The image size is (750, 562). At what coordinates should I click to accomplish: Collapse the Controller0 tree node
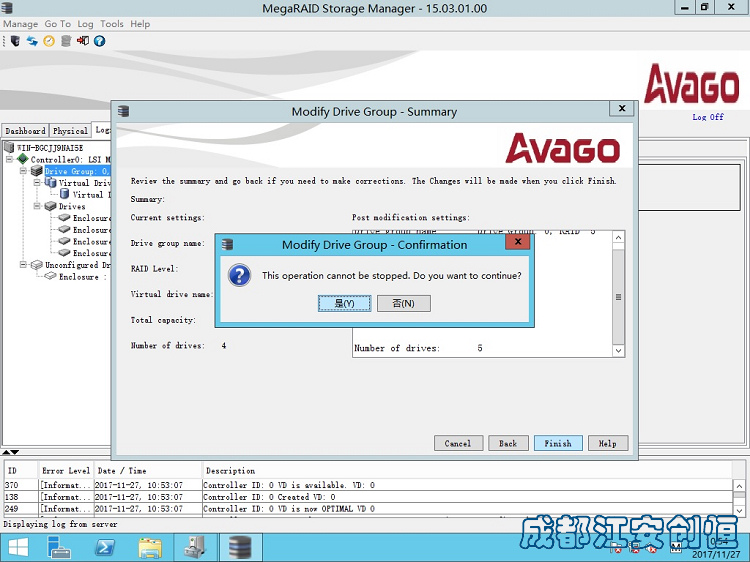(10, 159)
